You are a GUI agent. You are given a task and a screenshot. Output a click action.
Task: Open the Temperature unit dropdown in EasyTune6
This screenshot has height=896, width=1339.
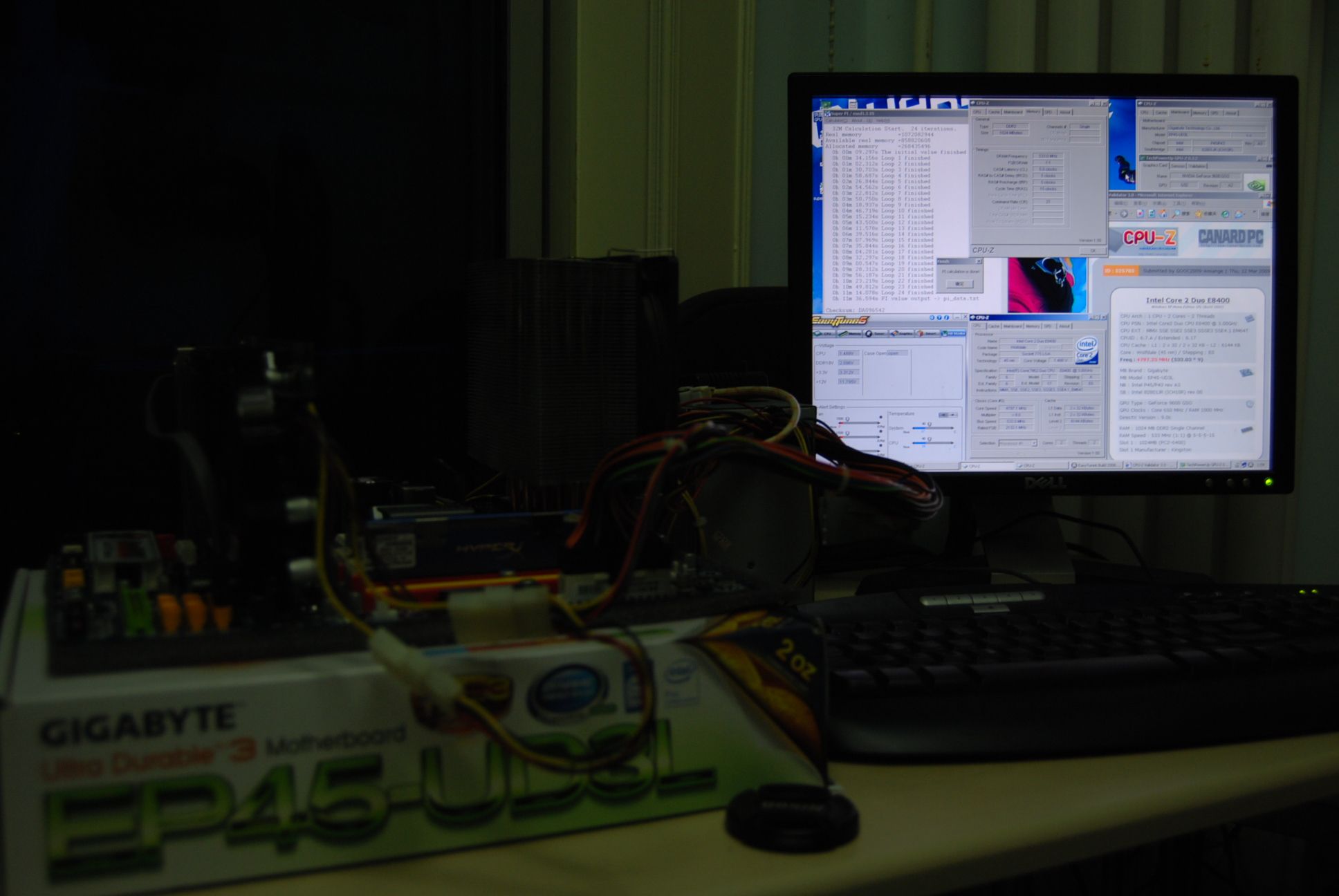click(948, 415)
